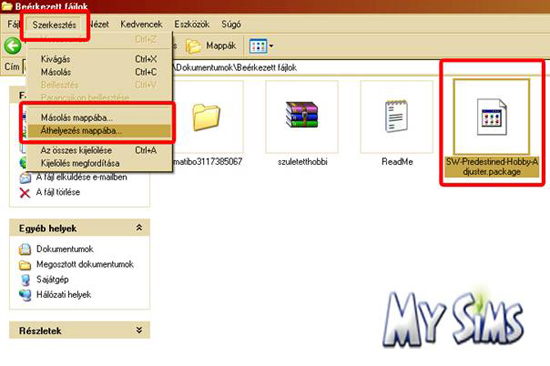Screen dimensions: 550x366
Task: Choose Másolás from the menu
Action: tap(99, 72)
